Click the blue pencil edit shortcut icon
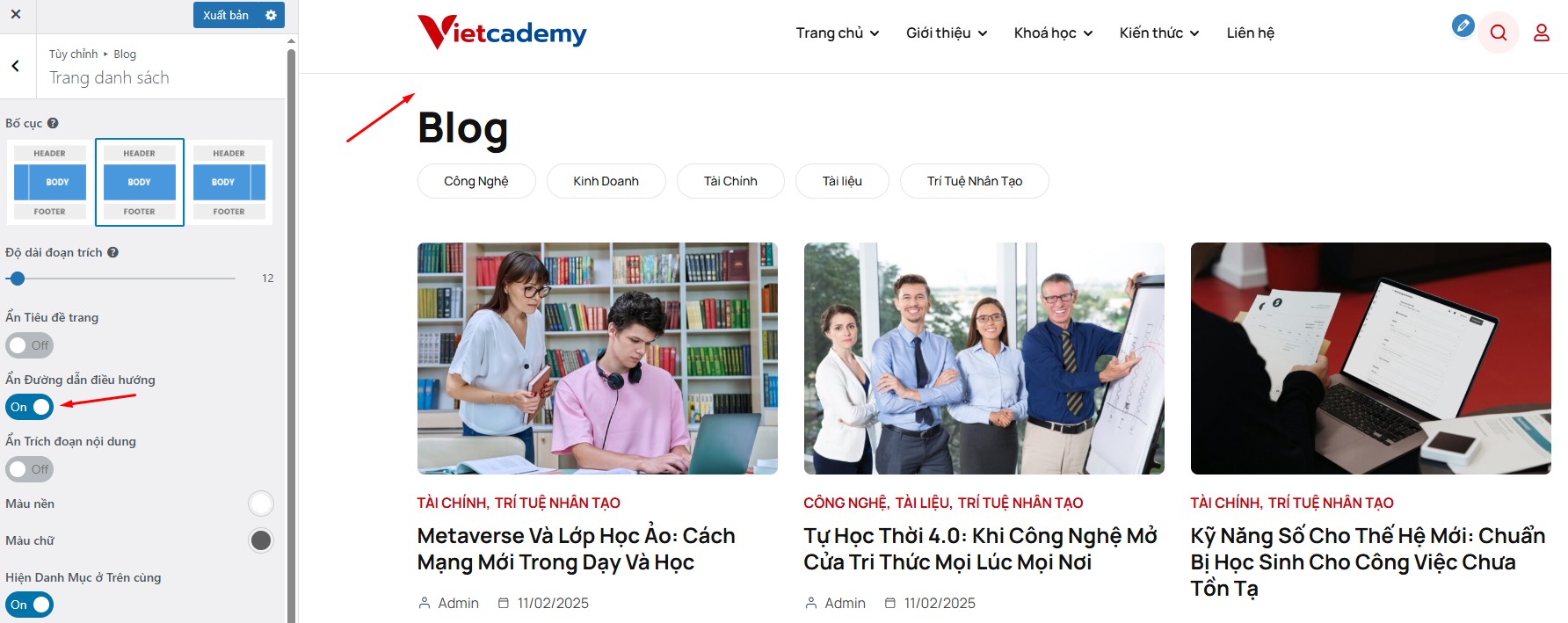Image resolution: width=1568 pixels, height=623 pixels. [x=1463, y=25]
